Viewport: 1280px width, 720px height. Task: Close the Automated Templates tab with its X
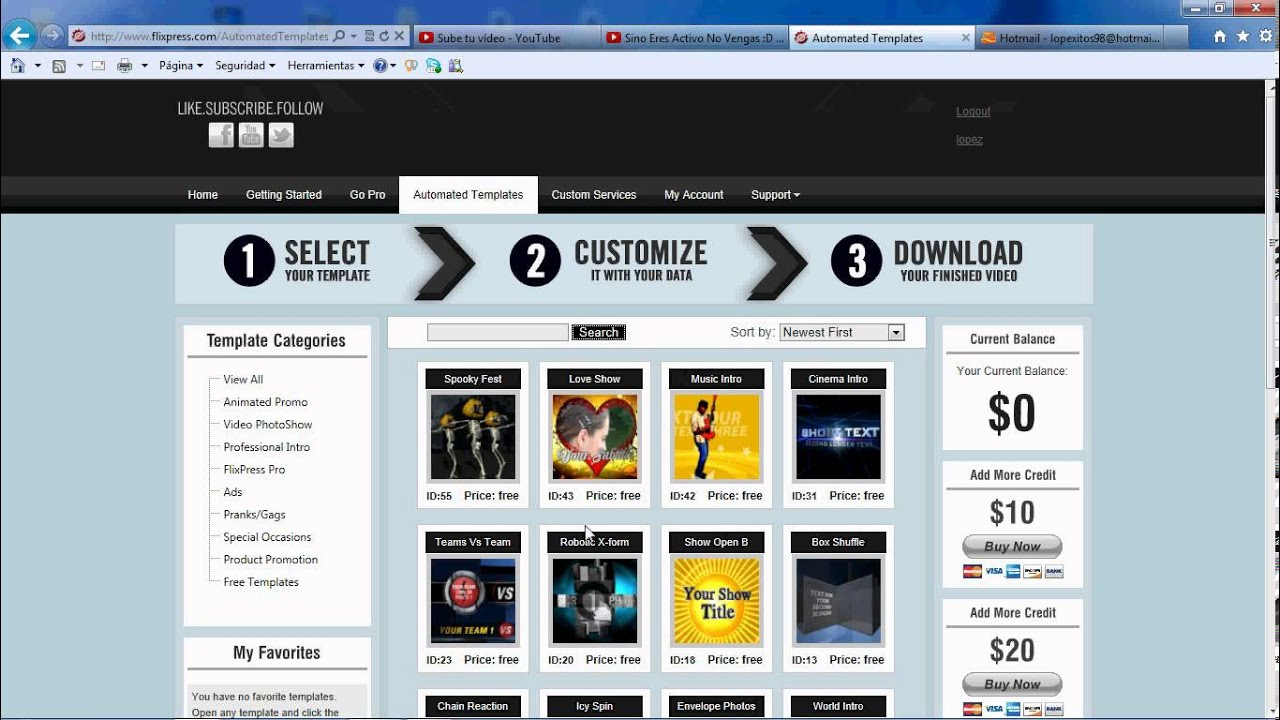(x=965, y=38)
